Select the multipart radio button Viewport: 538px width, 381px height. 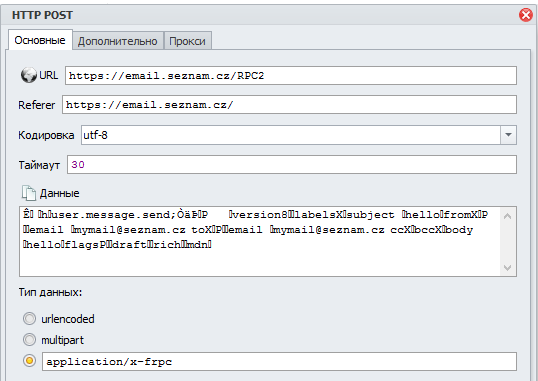tap(29, 340)
